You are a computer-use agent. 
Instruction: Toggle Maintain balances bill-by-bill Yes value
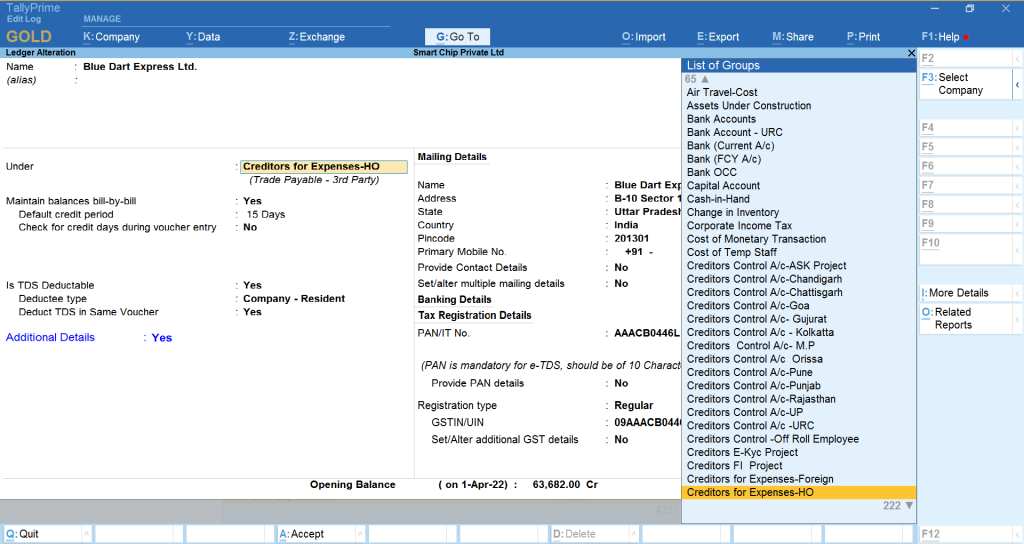252,201
